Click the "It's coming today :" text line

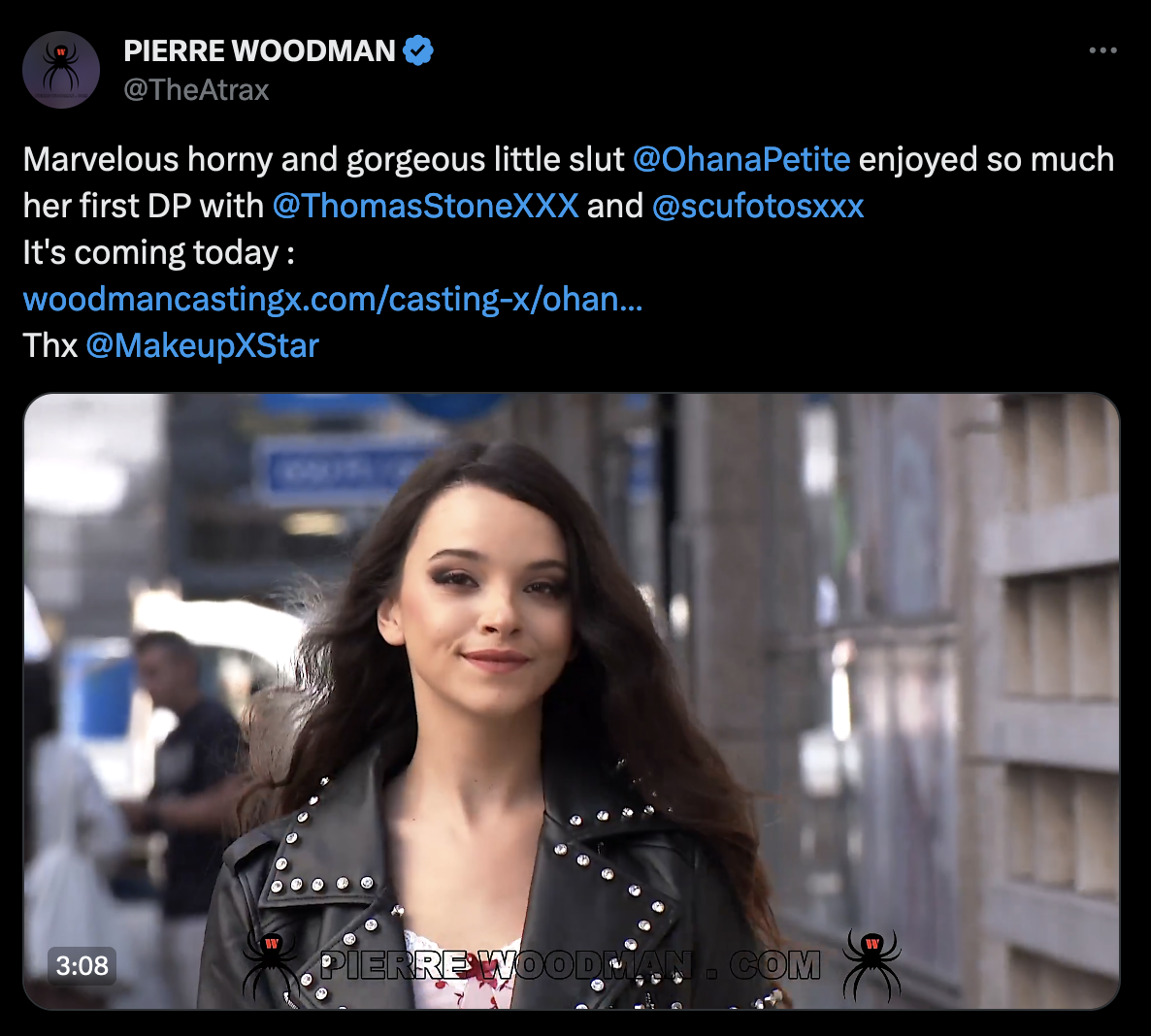point(159,252)
